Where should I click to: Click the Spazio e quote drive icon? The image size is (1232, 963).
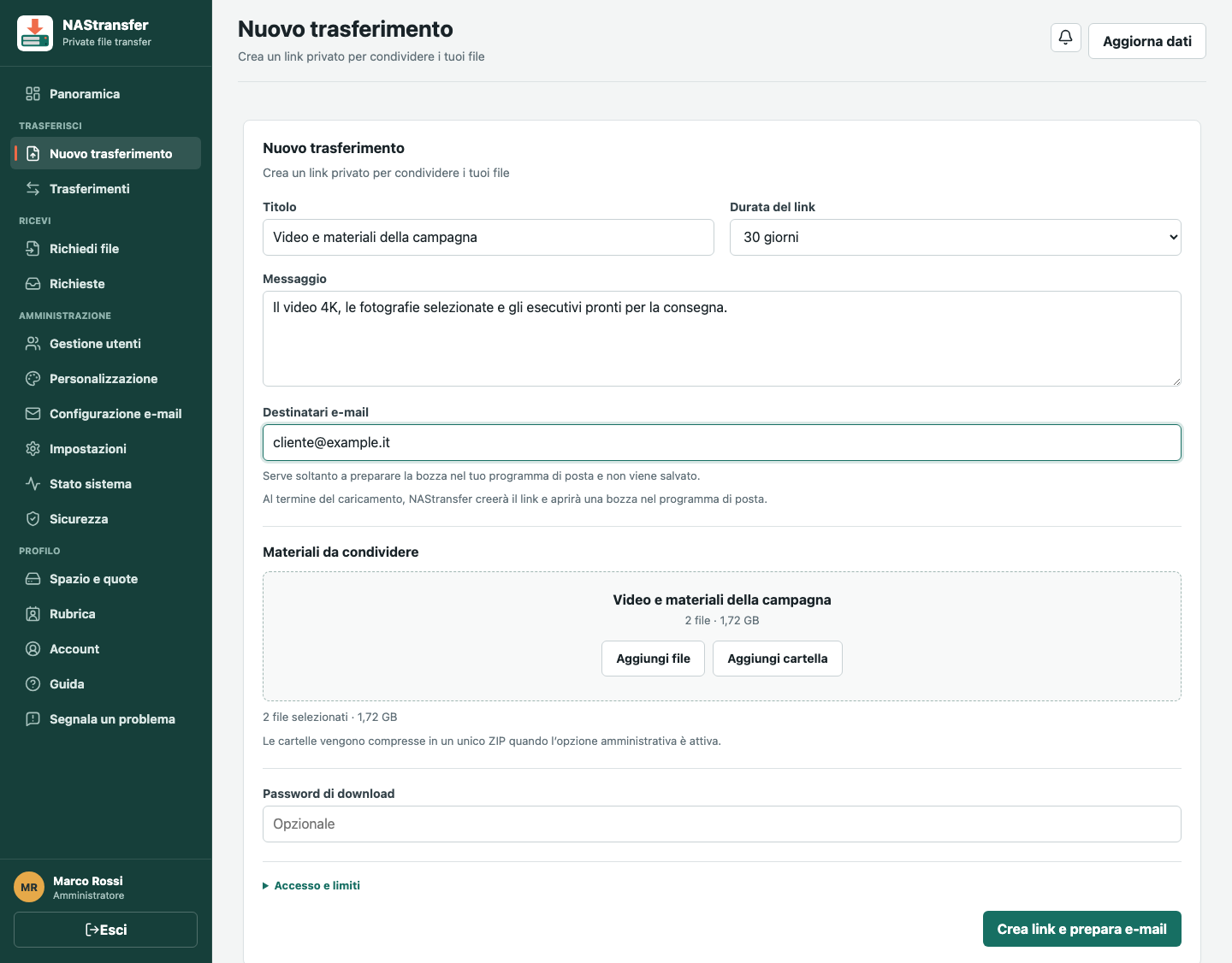pos(33,579)
